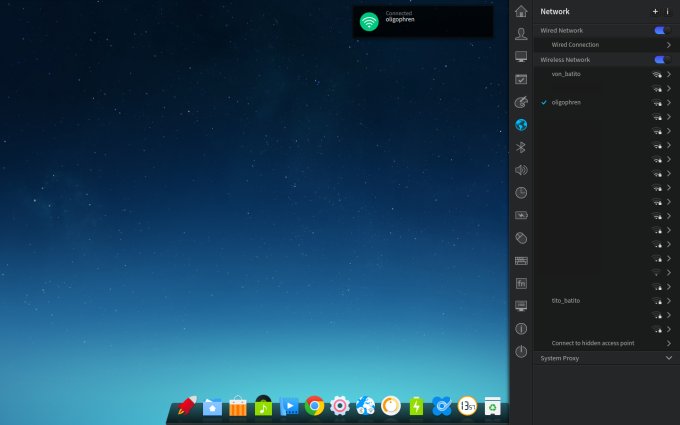The image size is (680, 425).
Task: Open Keyboard settings in the sidebar
Action: (x=520, y=260)
